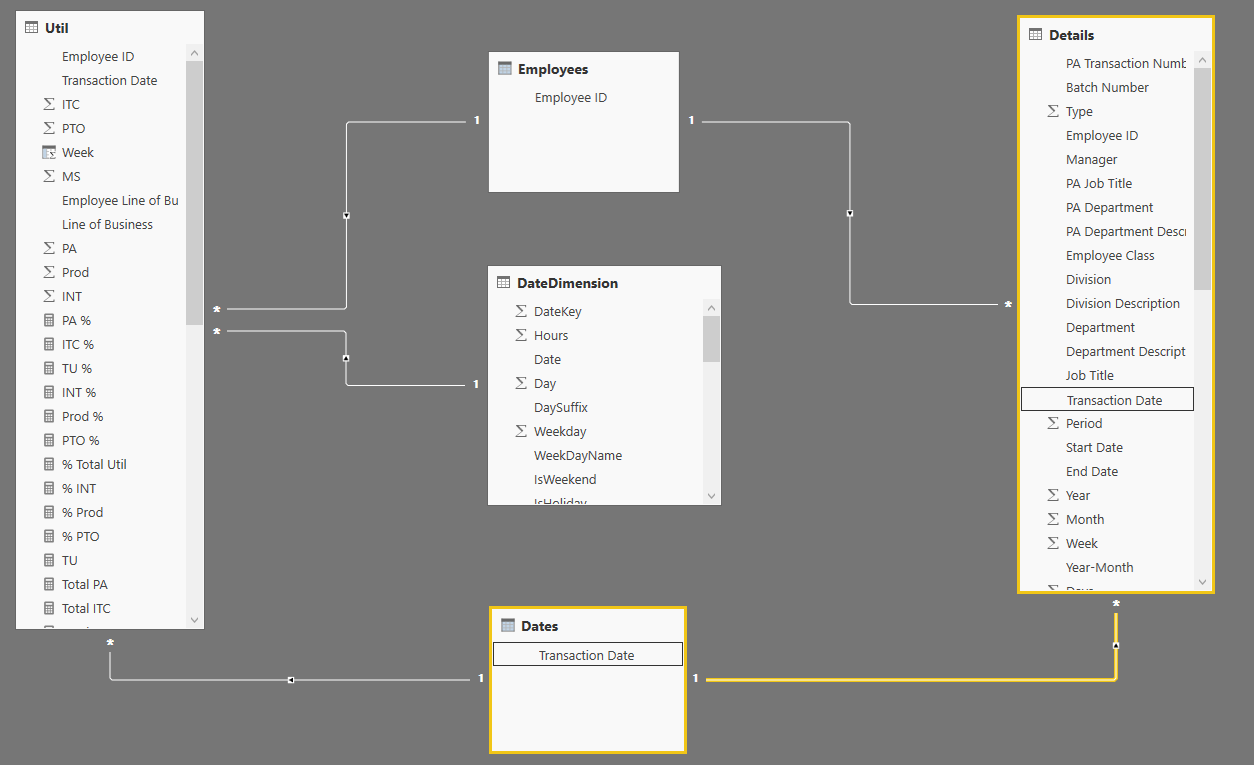Click the Employees table header icon

tap(504, 69)
